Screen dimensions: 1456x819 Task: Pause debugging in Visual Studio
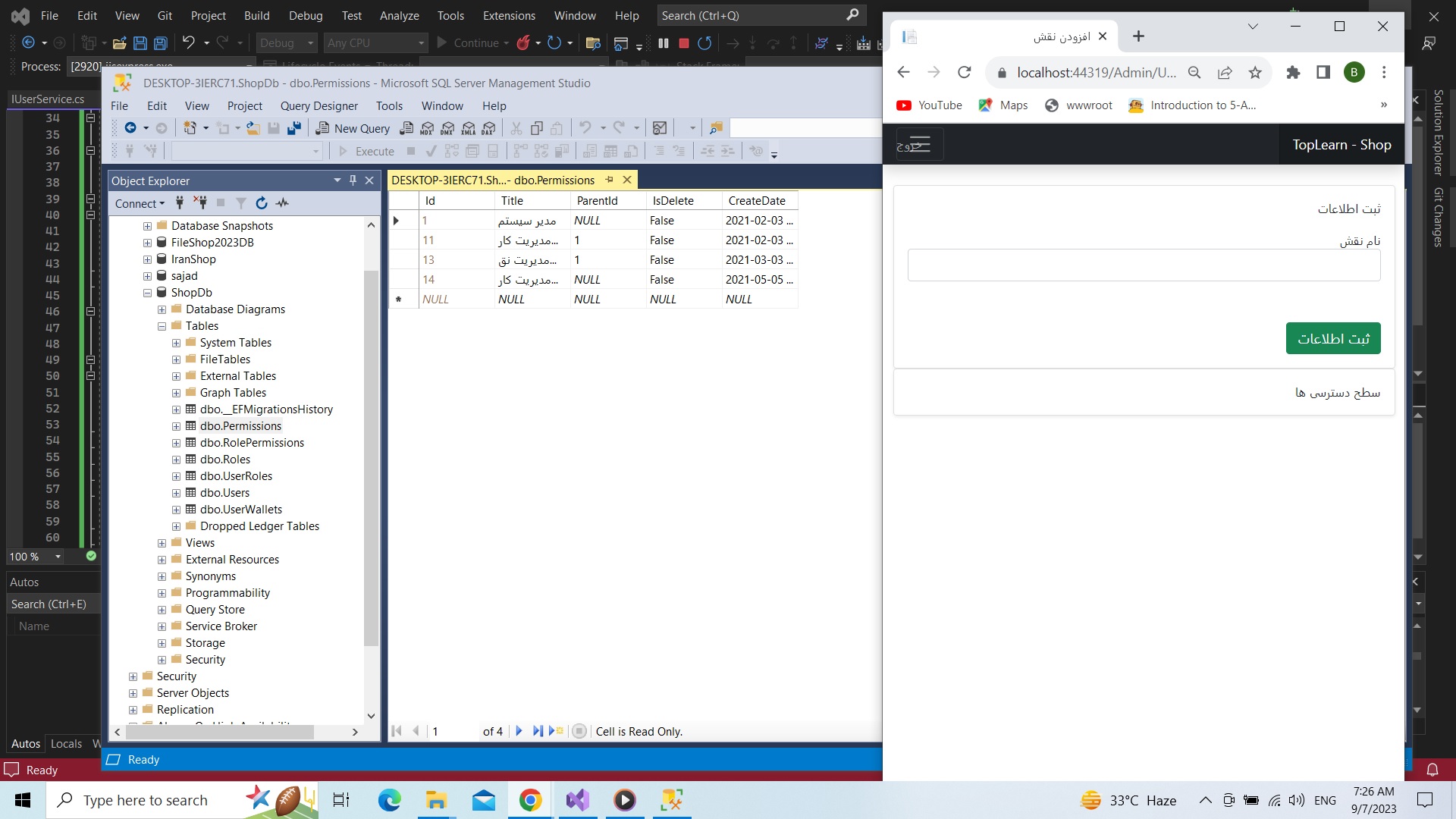coord(664,43)
